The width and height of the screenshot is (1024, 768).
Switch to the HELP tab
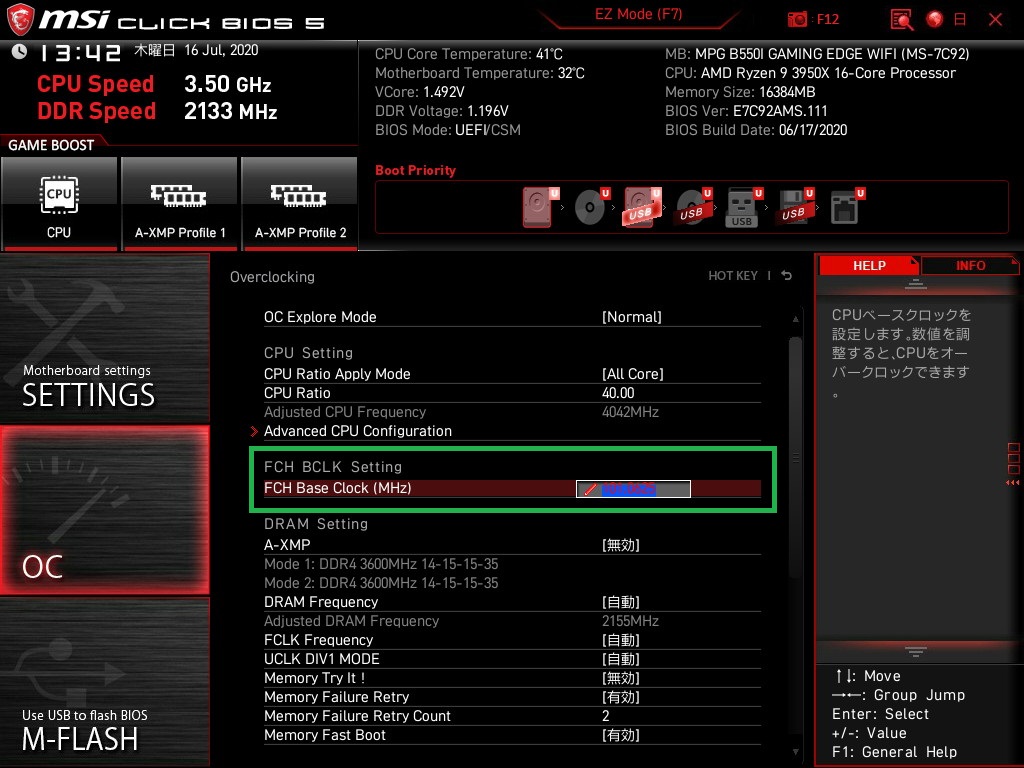click(x=869, y=265)
